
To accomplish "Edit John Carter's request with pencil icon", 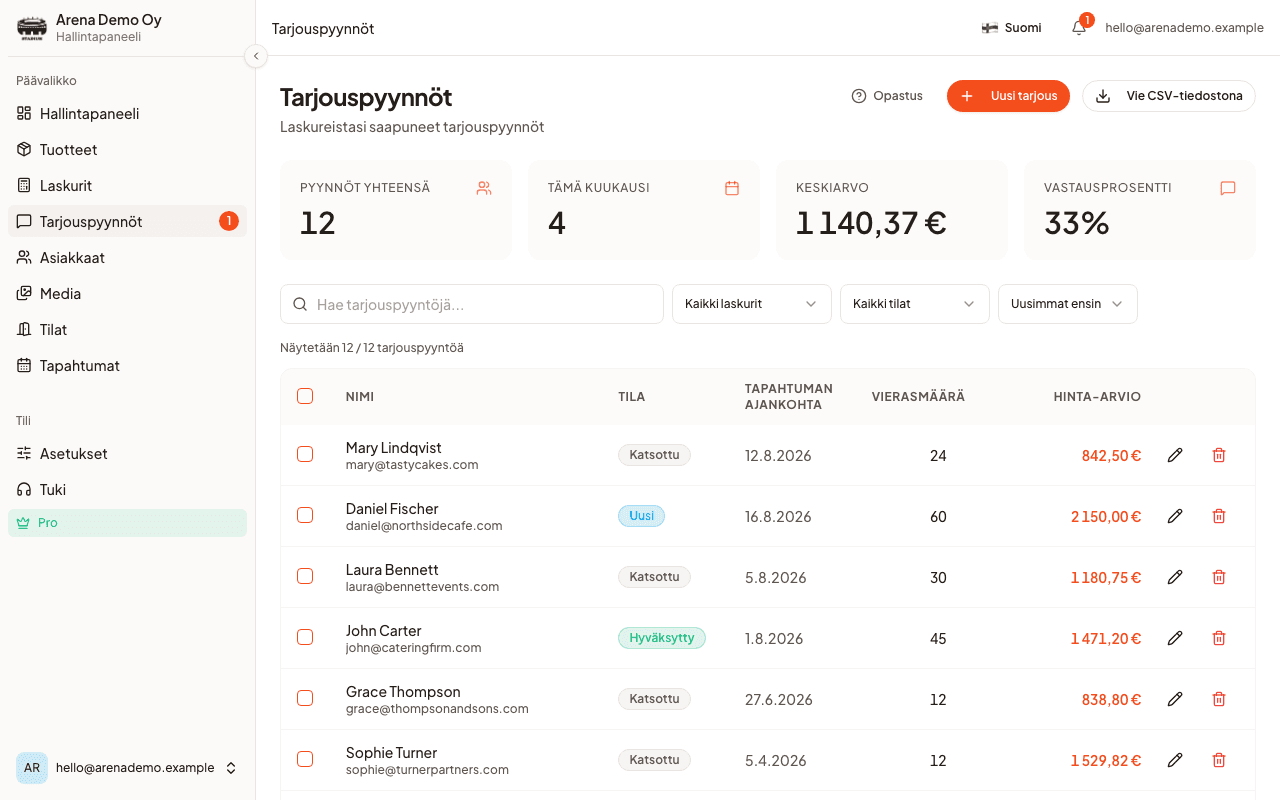I will coord(1175,638).
